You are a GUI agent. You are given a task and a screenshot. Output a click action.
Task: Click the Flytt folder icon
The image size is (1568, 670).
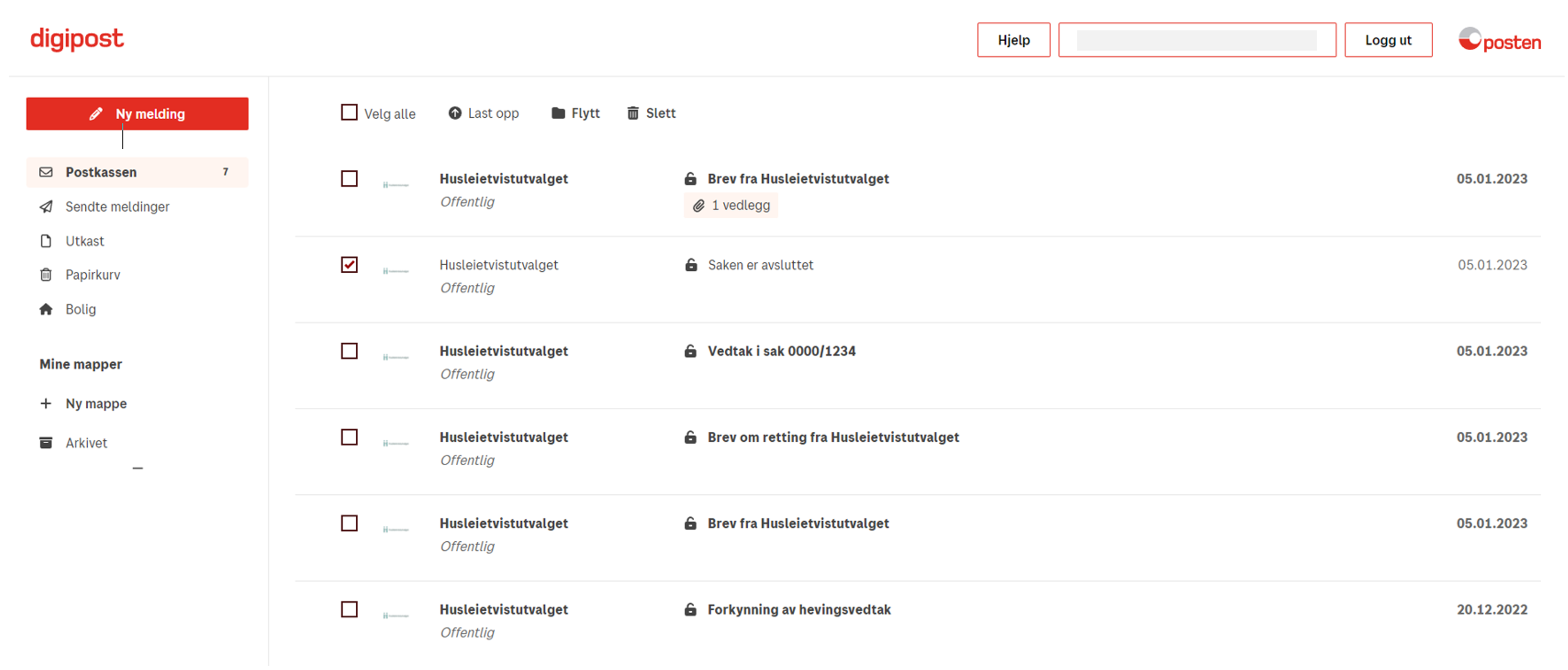[x=557, y=113]
